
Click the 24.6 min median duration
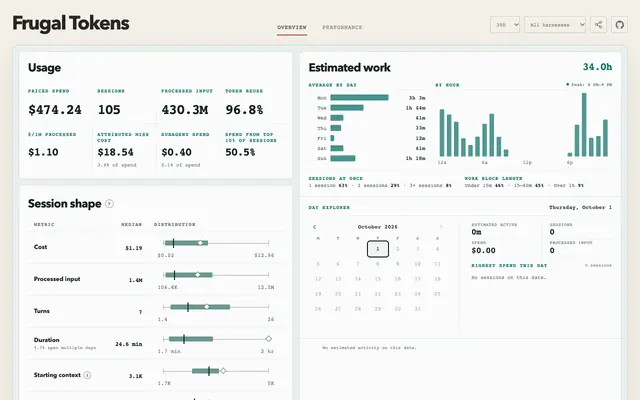coord(129,344)
